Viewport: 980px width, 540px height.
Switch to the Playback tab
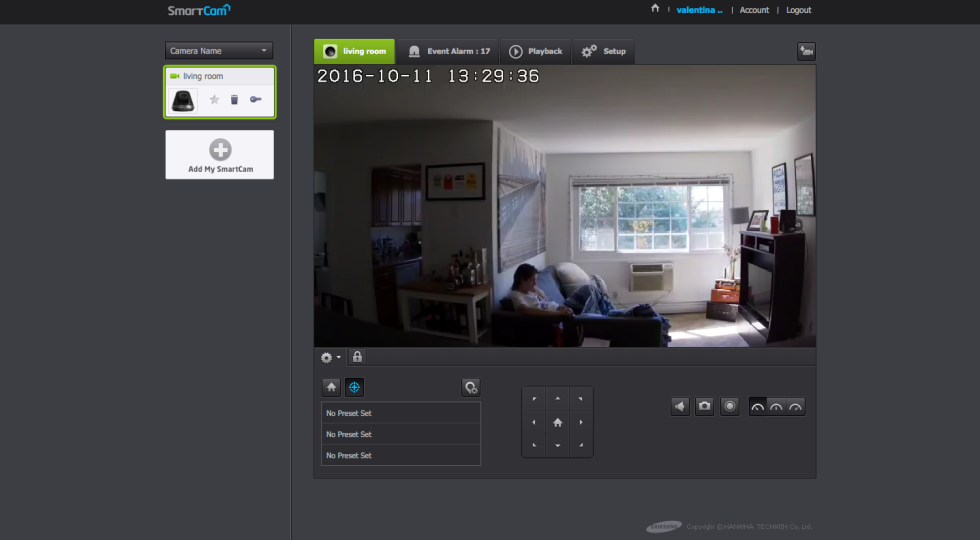(535, 51)
